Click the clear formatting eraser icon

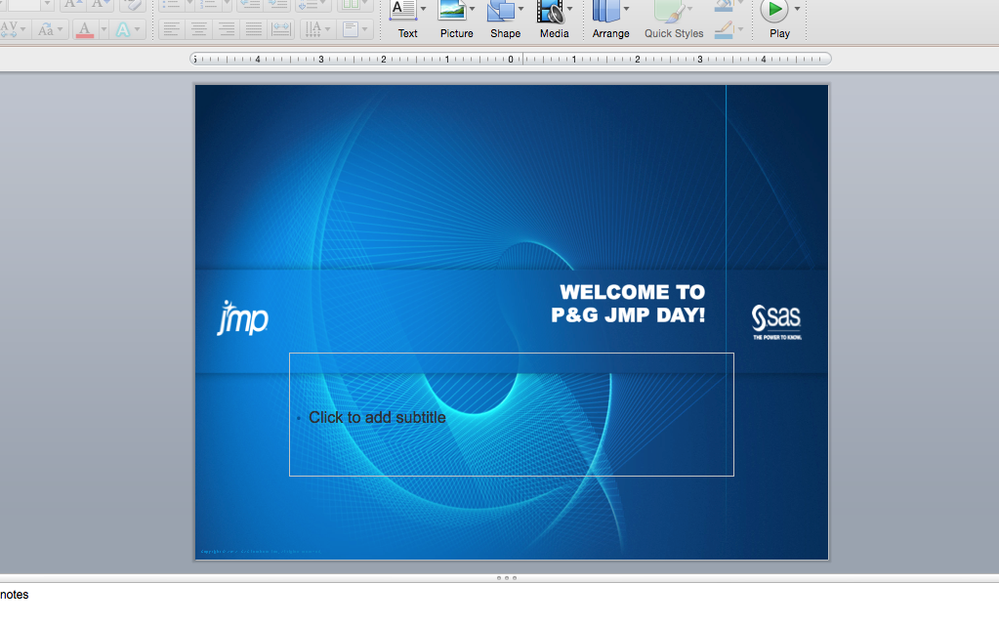pyautogui.click(x=133, y=5)
